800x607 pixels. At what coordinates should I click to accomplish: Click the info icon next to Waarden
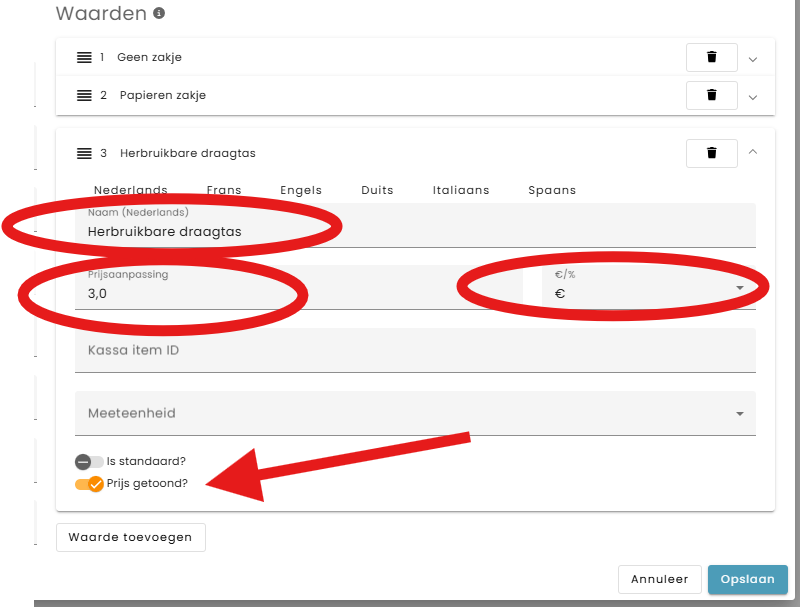[x=159, y=14]
